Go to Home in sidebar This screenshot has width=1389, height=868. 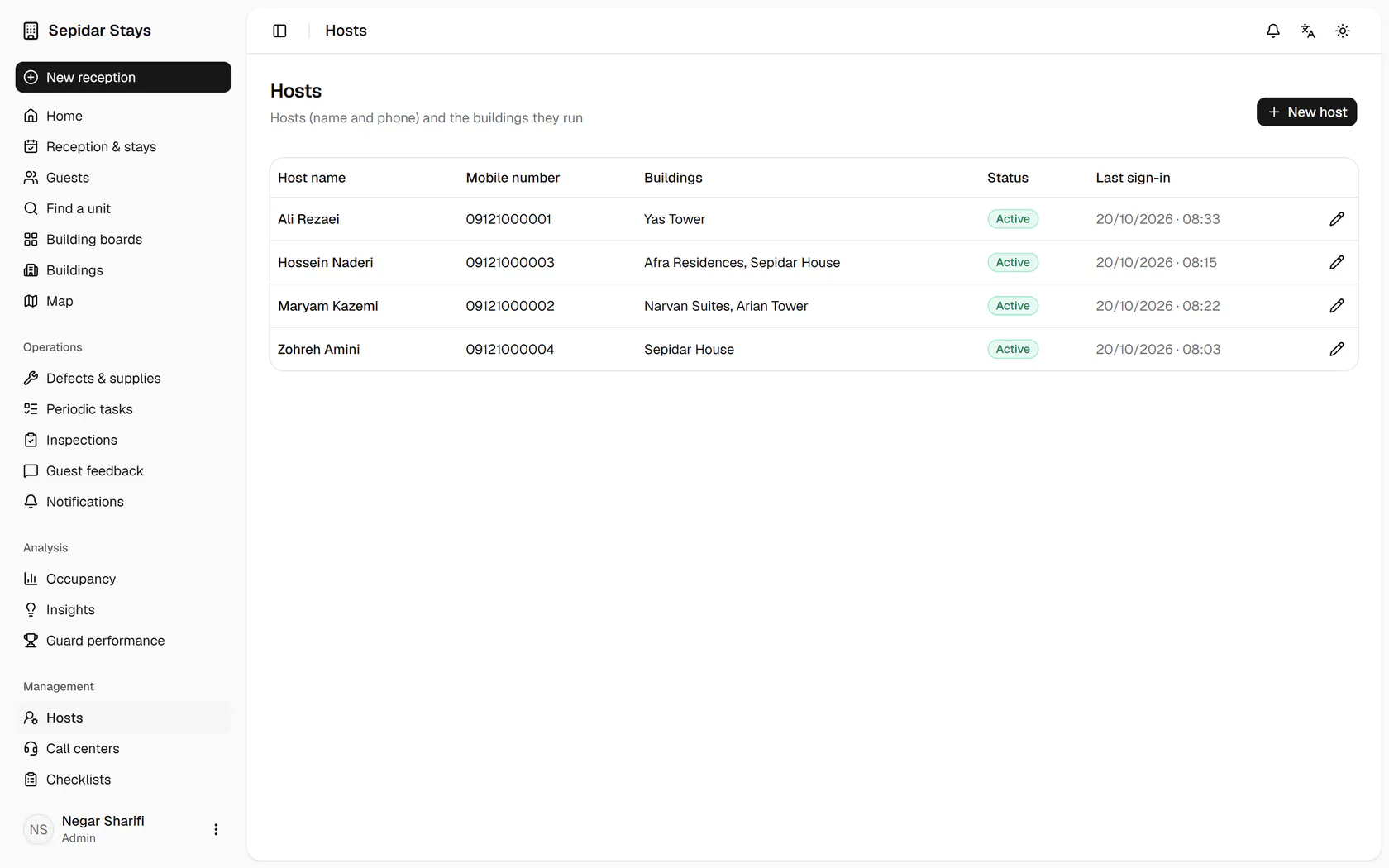click(123, 116)
